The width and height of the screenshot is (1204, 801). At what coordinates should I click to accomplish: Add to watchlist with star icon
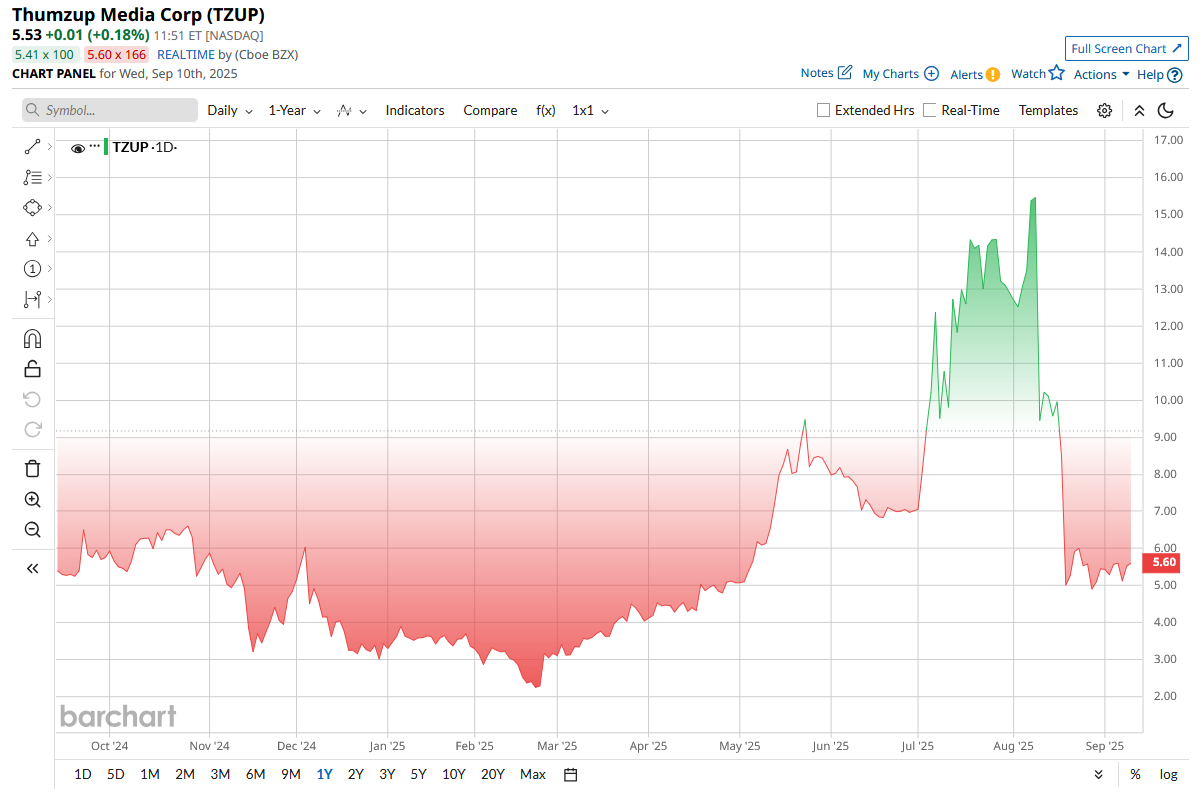point(1057,73)
